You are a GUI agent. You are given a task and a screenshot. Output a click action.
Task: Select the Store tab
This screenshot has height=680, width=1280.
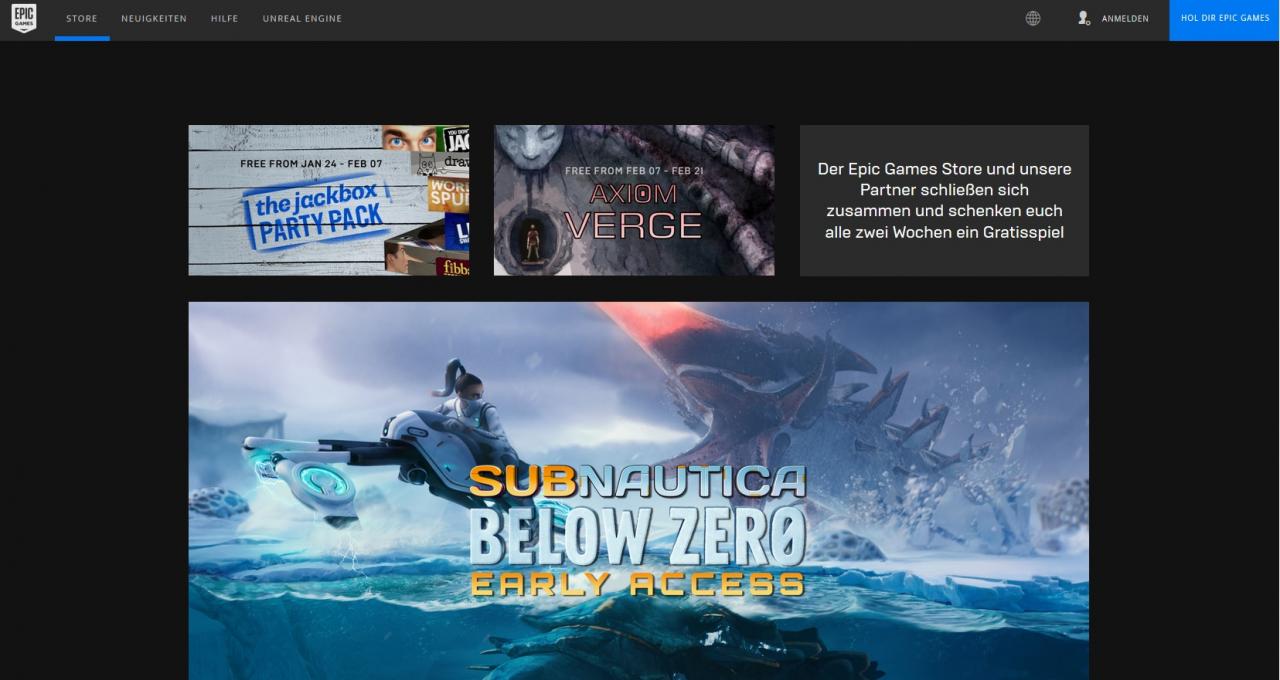(82, 19)
